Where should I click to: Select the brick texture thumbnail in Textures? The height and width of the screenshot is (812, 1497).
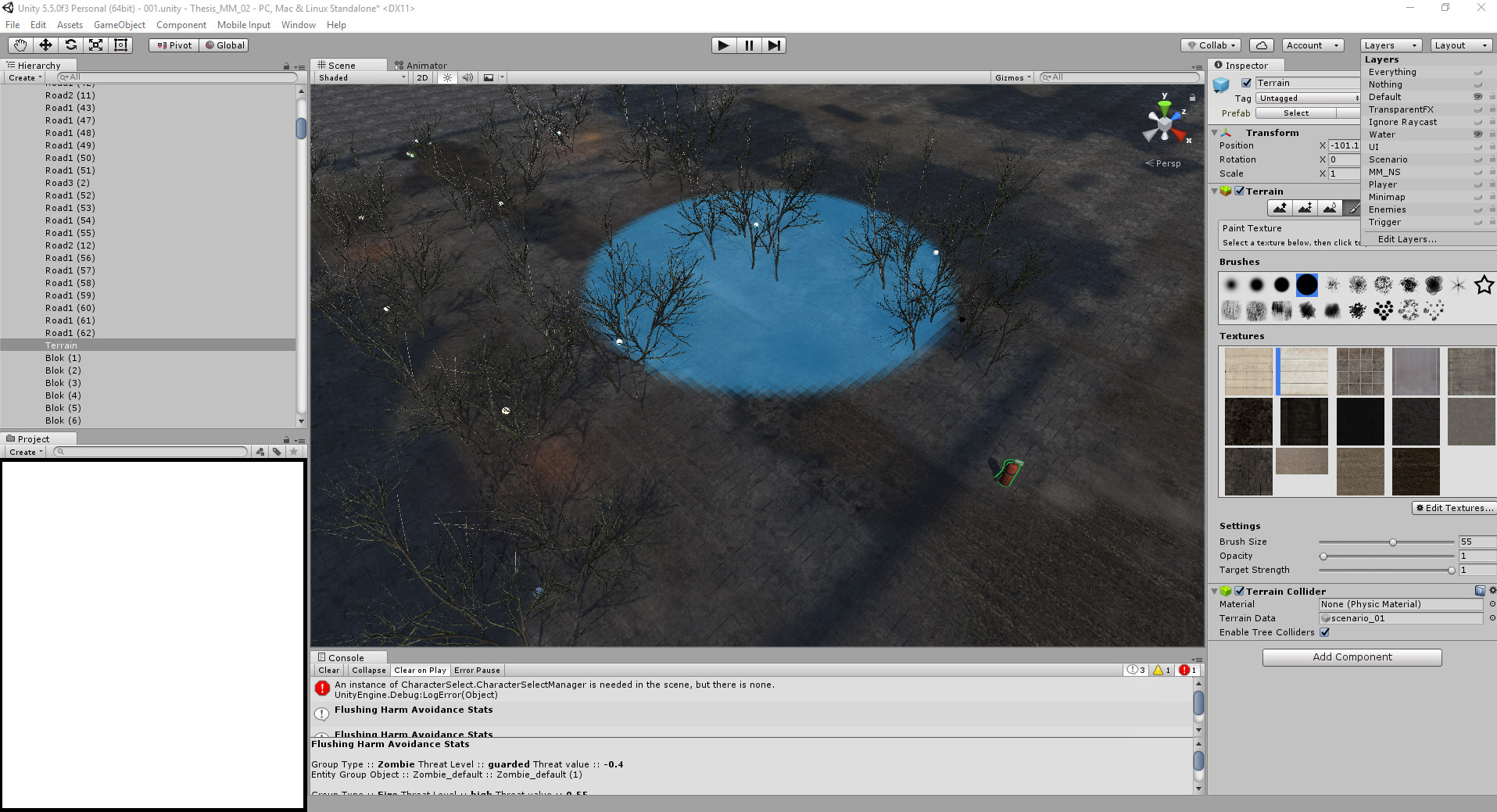coord(1359,371)
